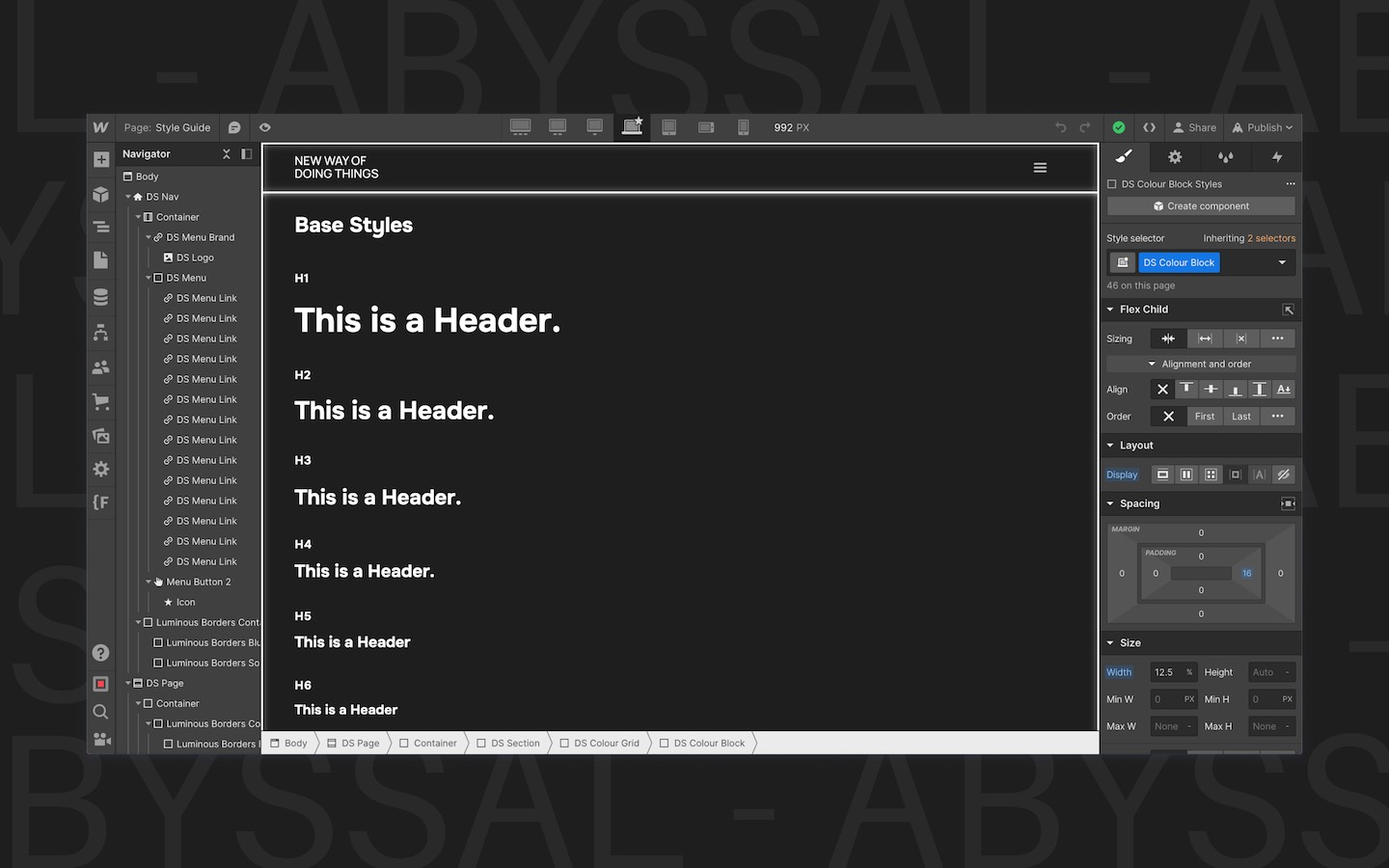Click the Share button

(1194, 126)
